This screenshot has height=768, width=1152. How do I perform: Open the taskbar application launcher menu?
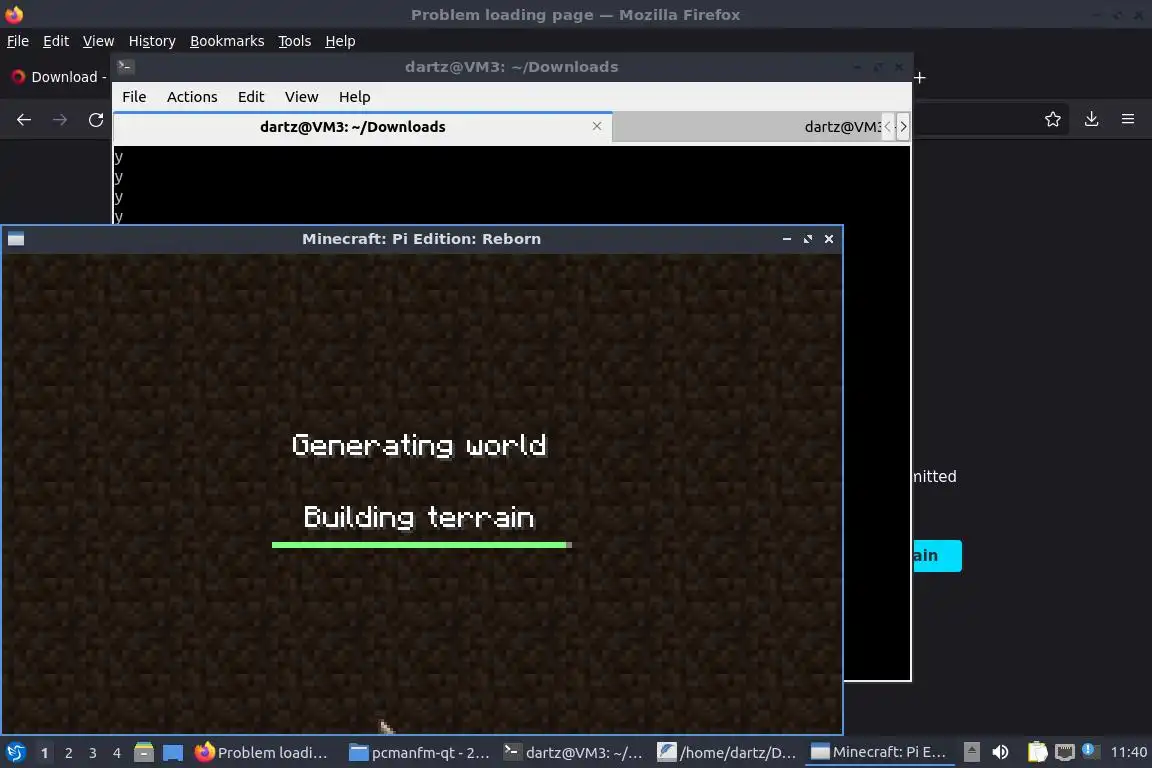point(15,753)
